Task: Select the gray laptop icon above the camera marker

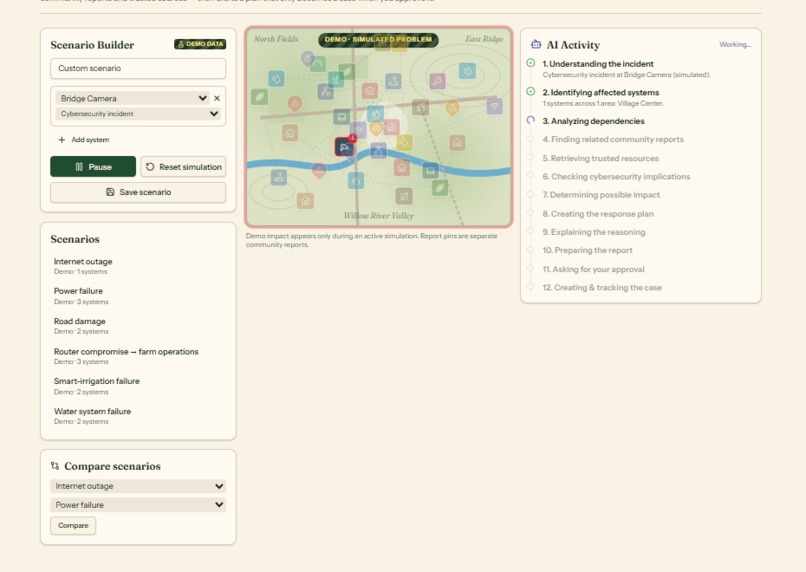Action: (x=341, y=117)
